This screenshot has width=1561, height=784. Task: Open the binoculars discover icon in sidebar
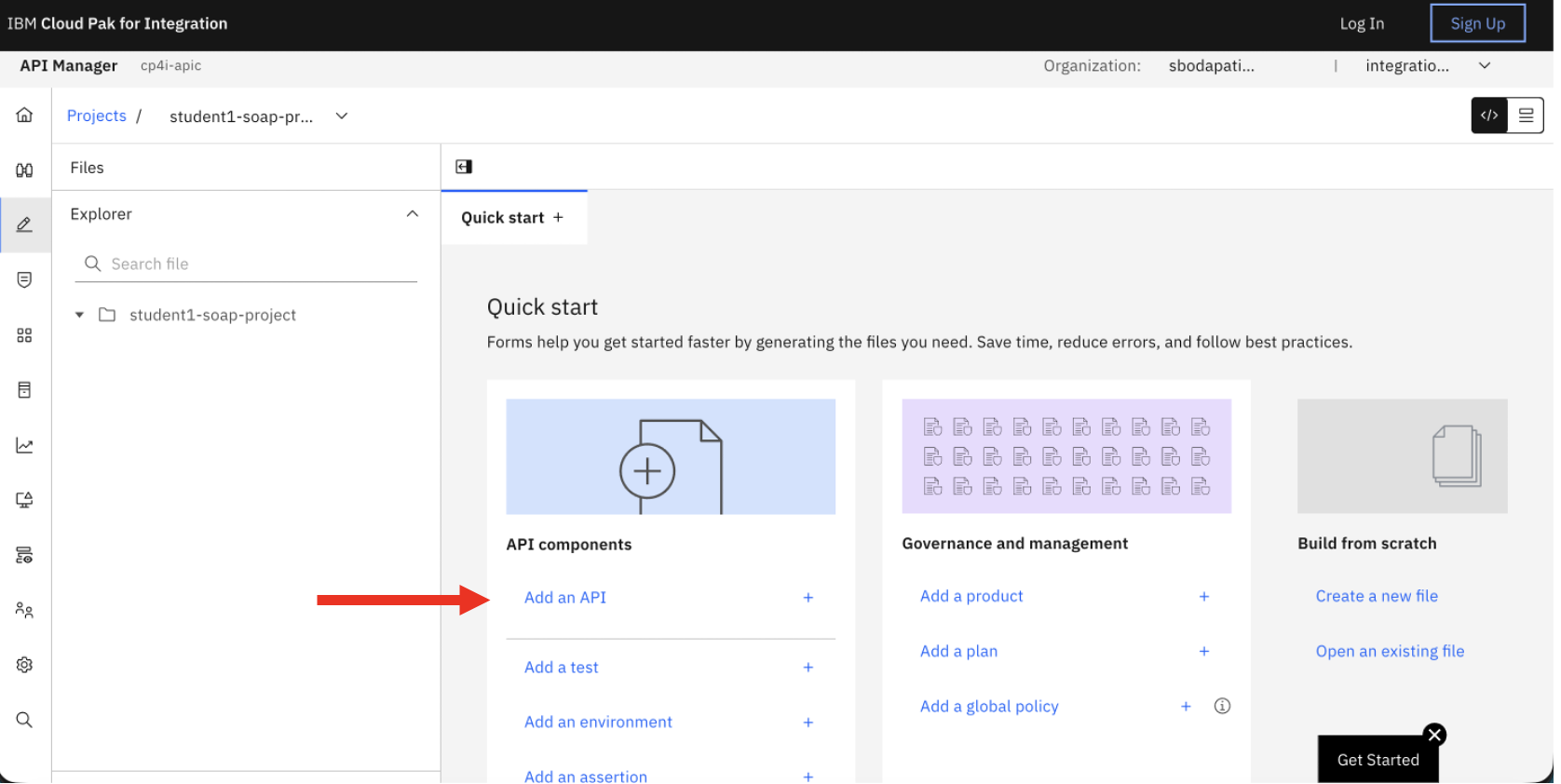point(24,170)
